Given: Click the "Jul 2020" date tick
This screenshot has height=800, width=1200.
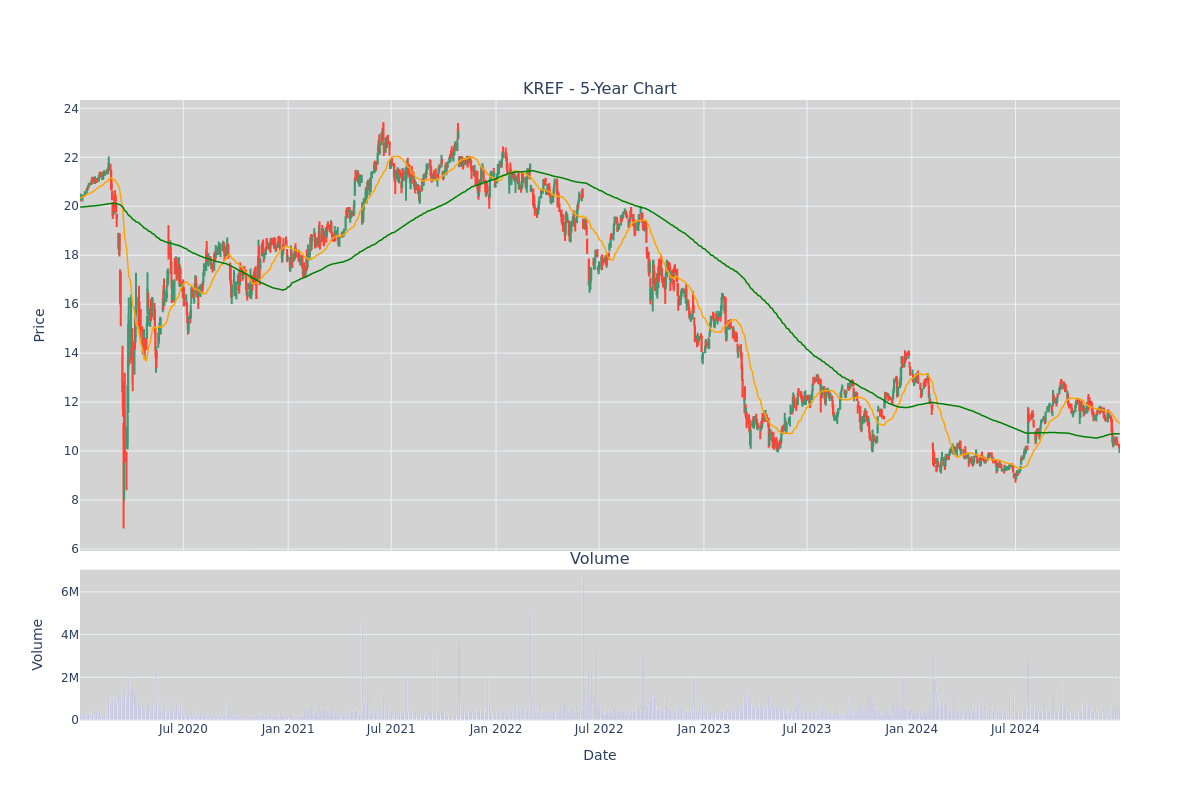Looking at the screenshot, I should (x=183, y=729).
